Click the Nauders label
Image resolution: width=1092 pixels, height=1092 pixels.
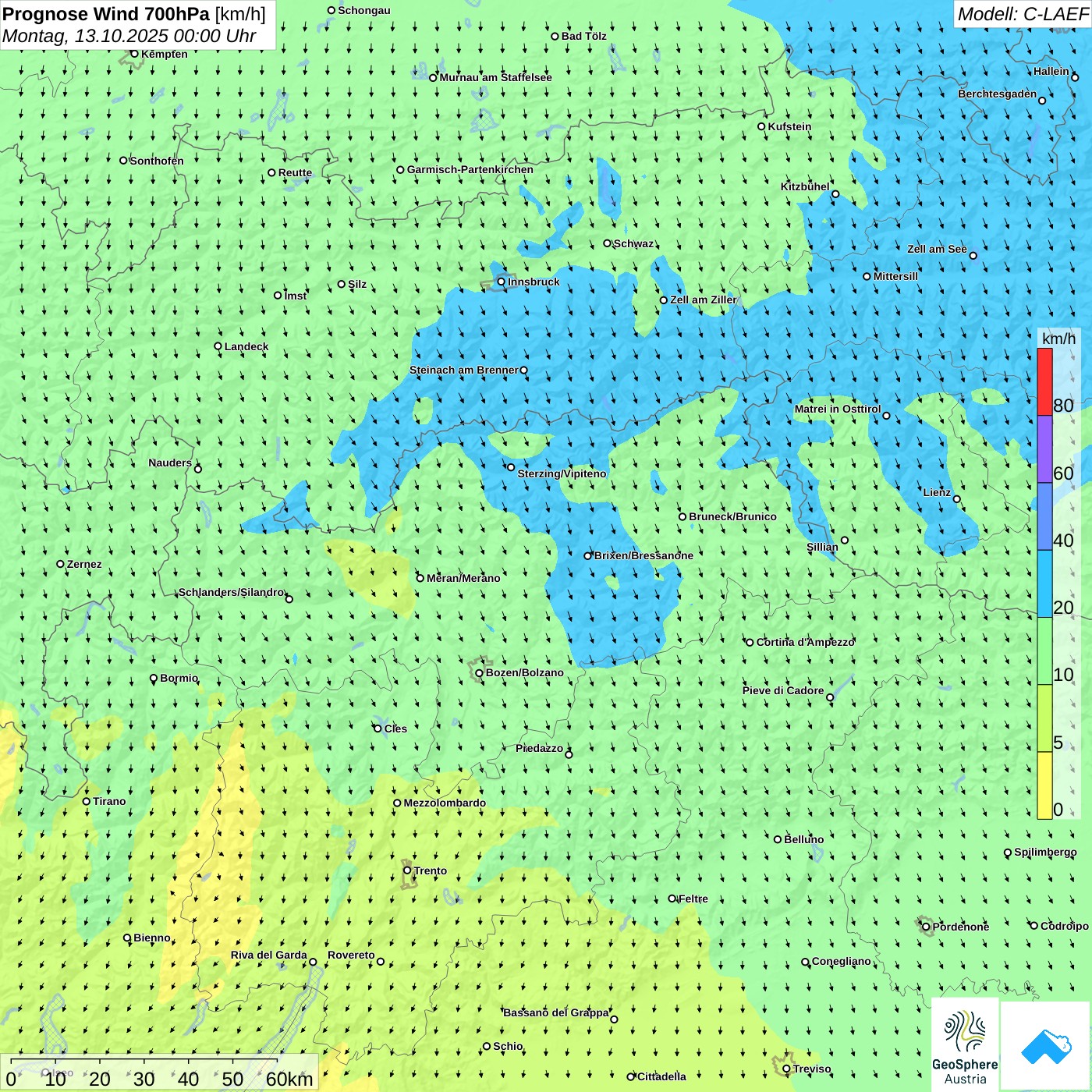[x=170, y=463]
